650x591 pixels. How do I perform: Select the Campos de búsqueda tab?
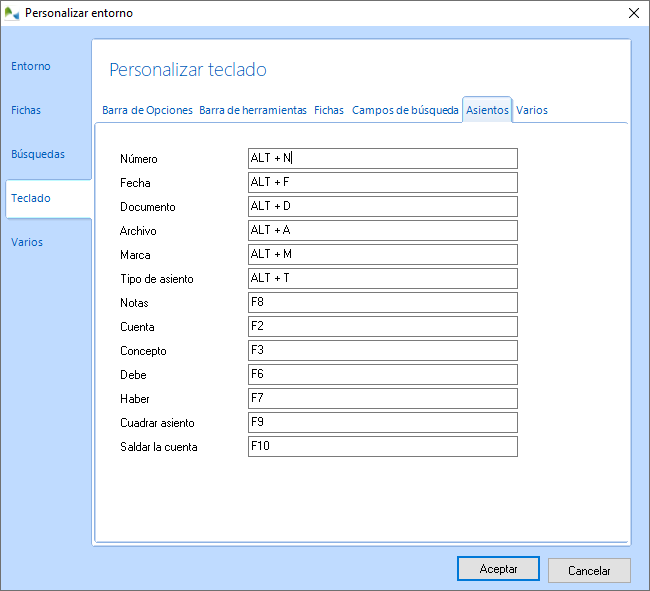(x=404, y=110)
